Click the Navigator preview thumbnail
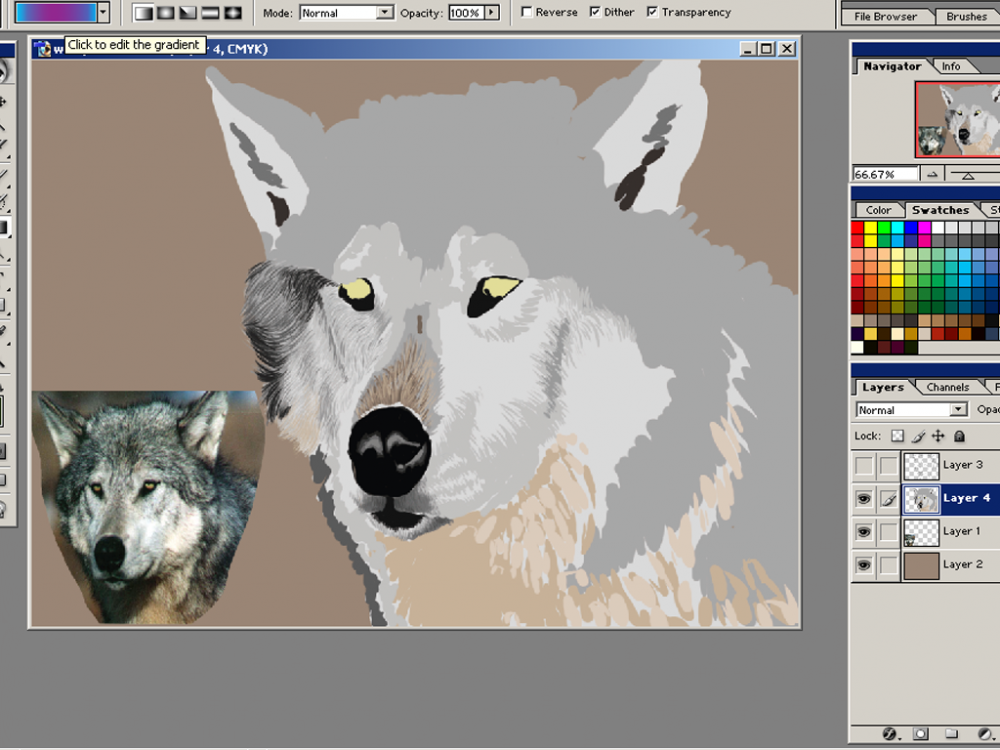The height and width of the screenshot is (750, 1000). [957, 119]
